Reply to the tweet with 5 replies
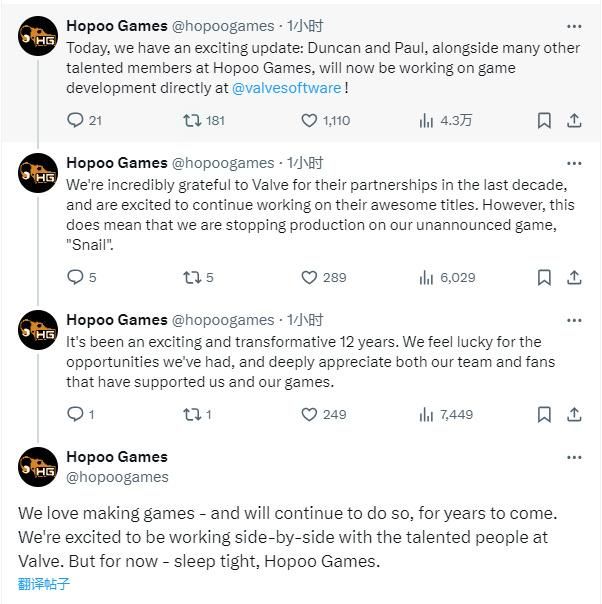 (75, 277)
